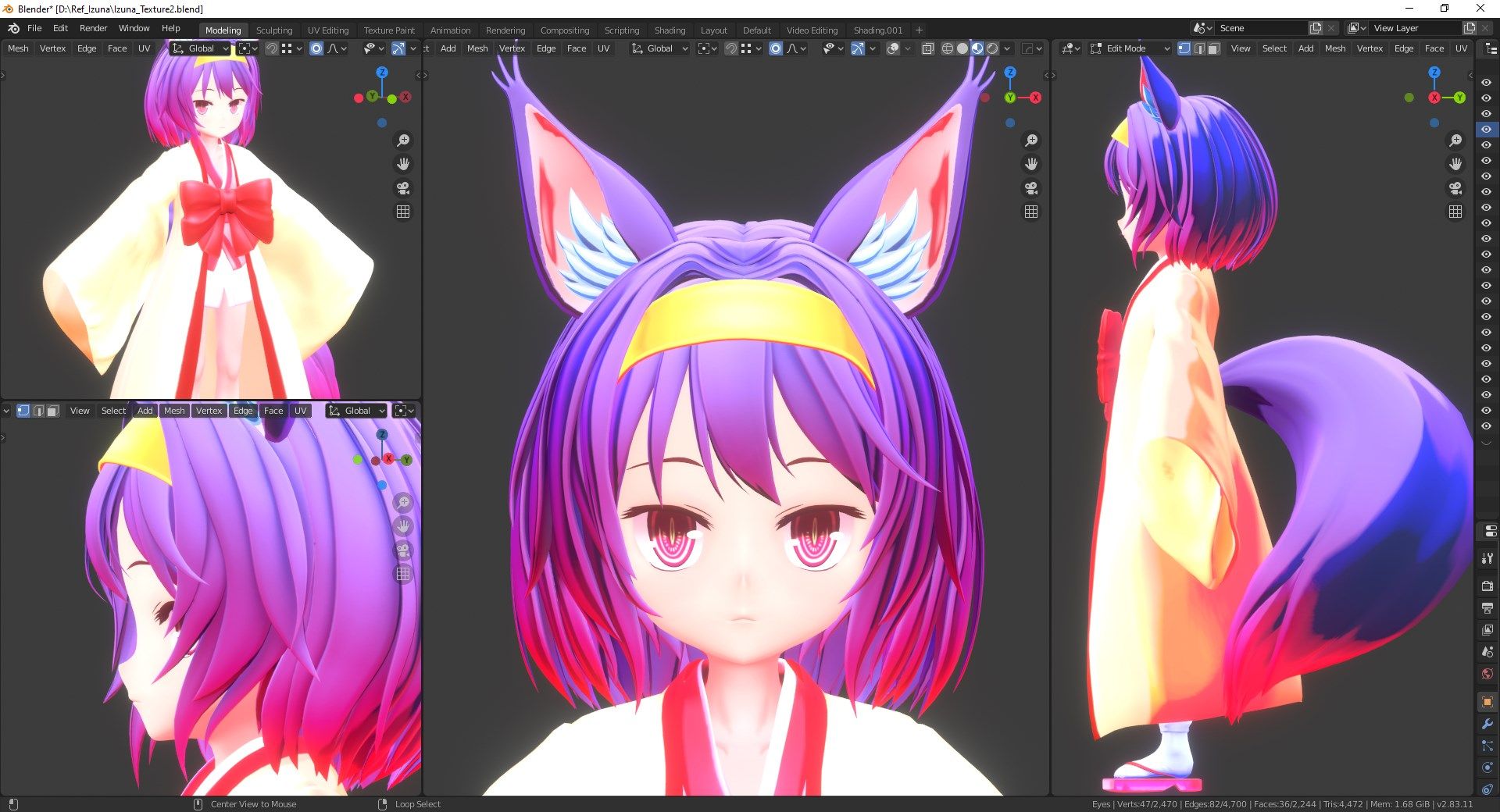Screen dimensions: 1500x812
Task: Click the zoom magnifier in center viewport
Action: pyautogui.click(x=1031, y=141)
